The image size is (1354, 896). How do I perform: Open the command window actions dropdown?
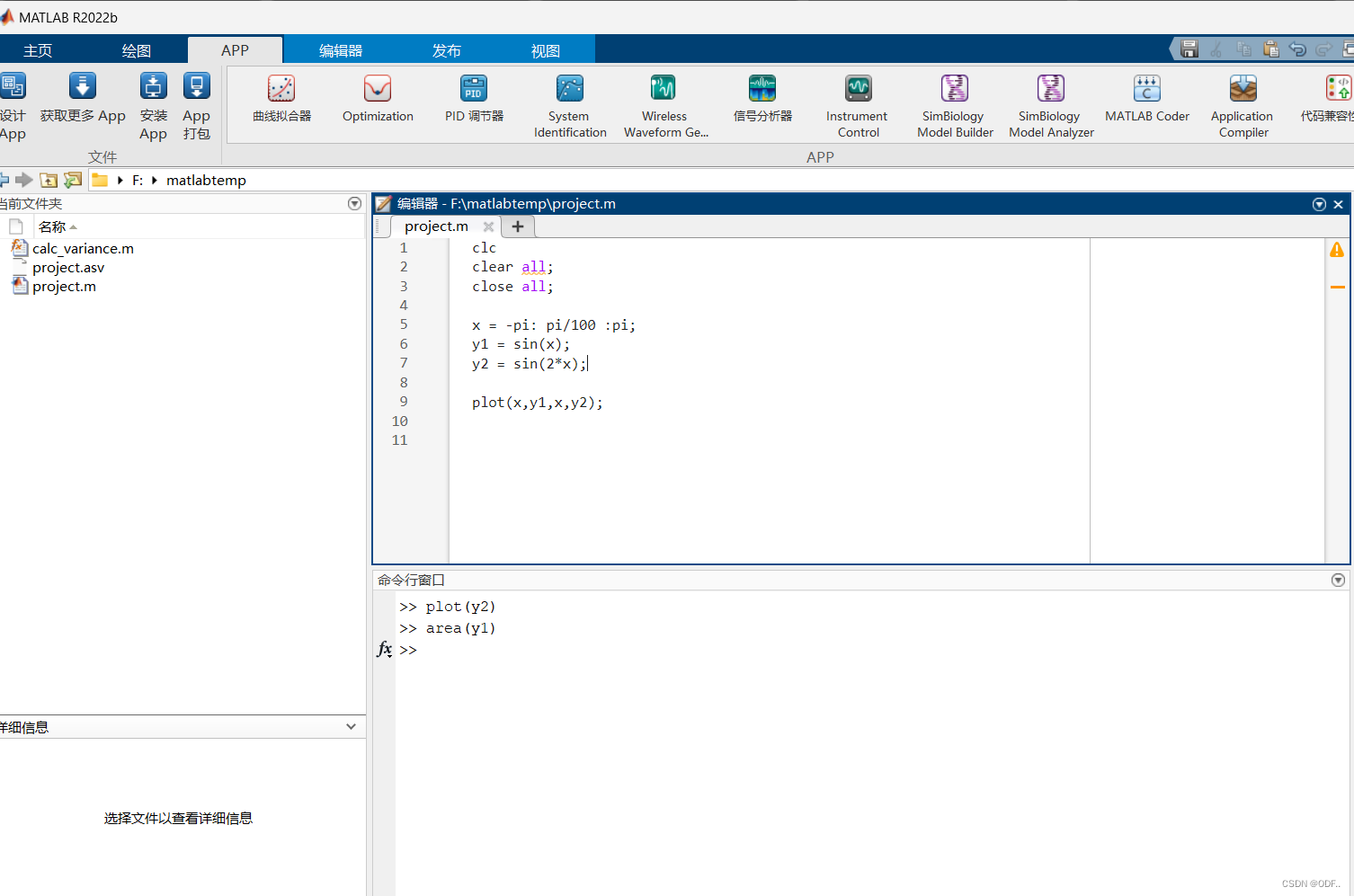1338,581
